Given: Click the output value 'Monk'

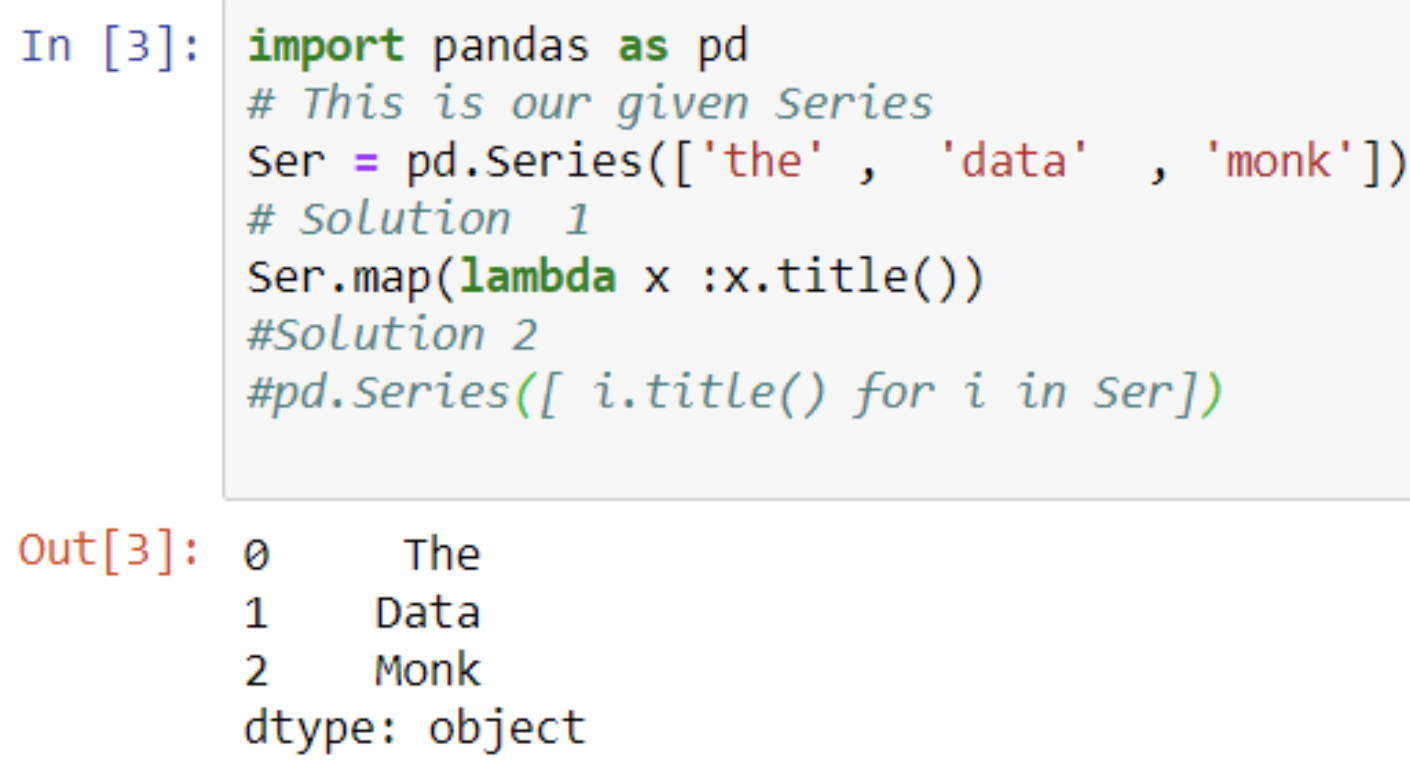Looking at the screenshot, I should (428, 670).
